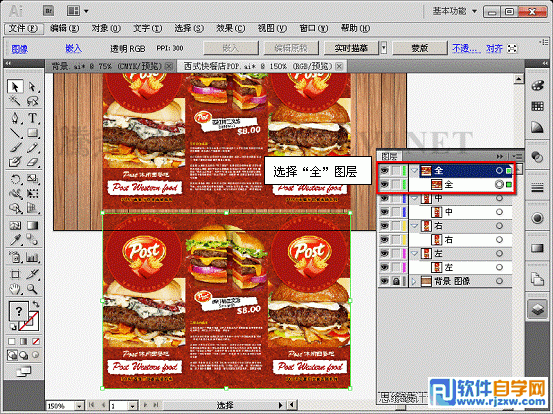Viewport: 553px width, 414px height.
Task: Select the Type tool
Action: [x=32, y=118]
